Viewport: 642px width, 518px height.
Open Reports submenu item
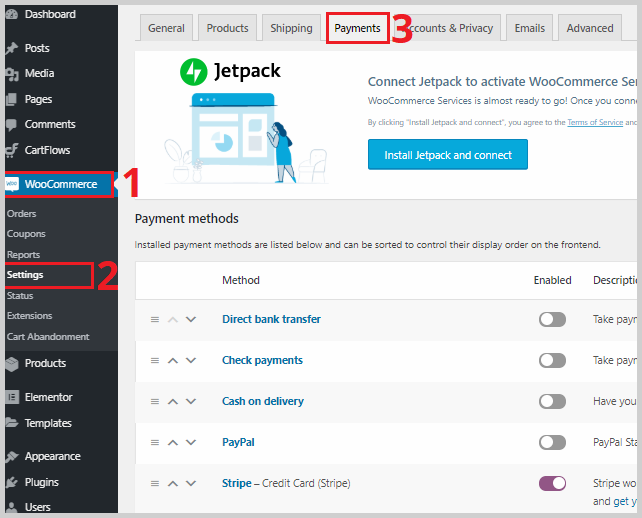pyautogui.click(x=23, y=255)
